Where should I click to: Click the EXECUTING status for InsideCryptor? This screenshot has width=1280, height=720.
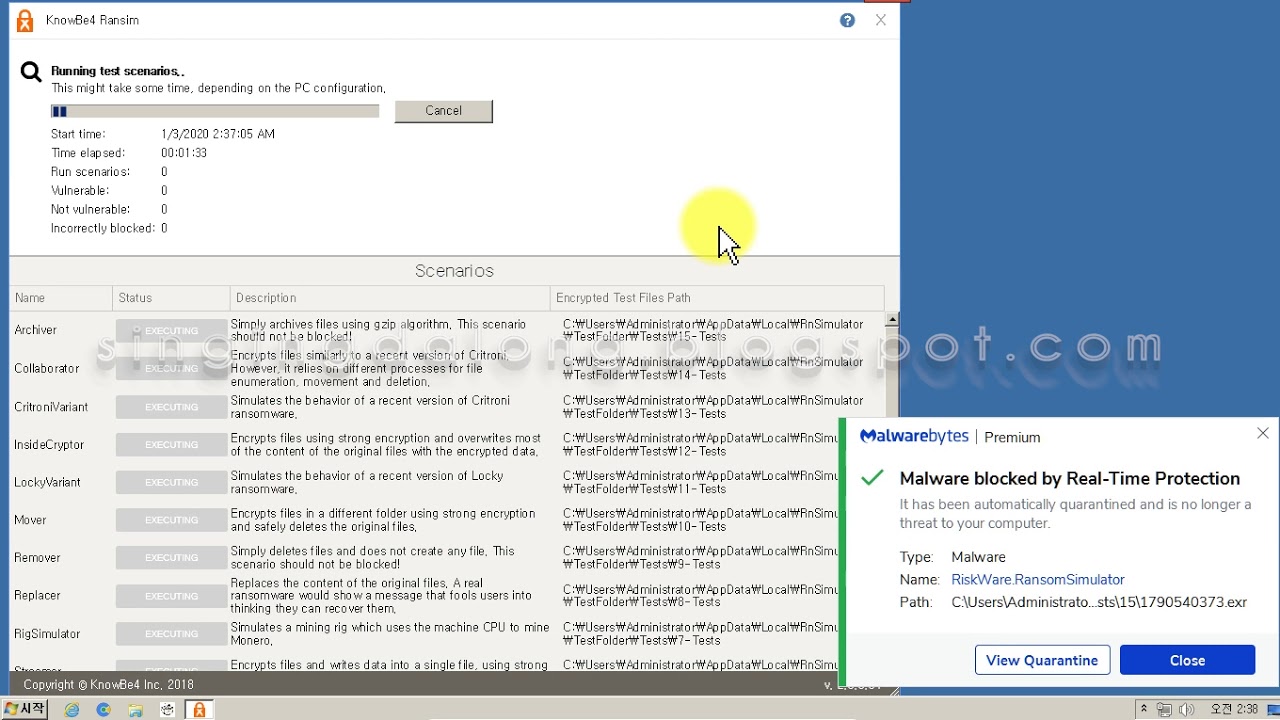pos(172,445)
